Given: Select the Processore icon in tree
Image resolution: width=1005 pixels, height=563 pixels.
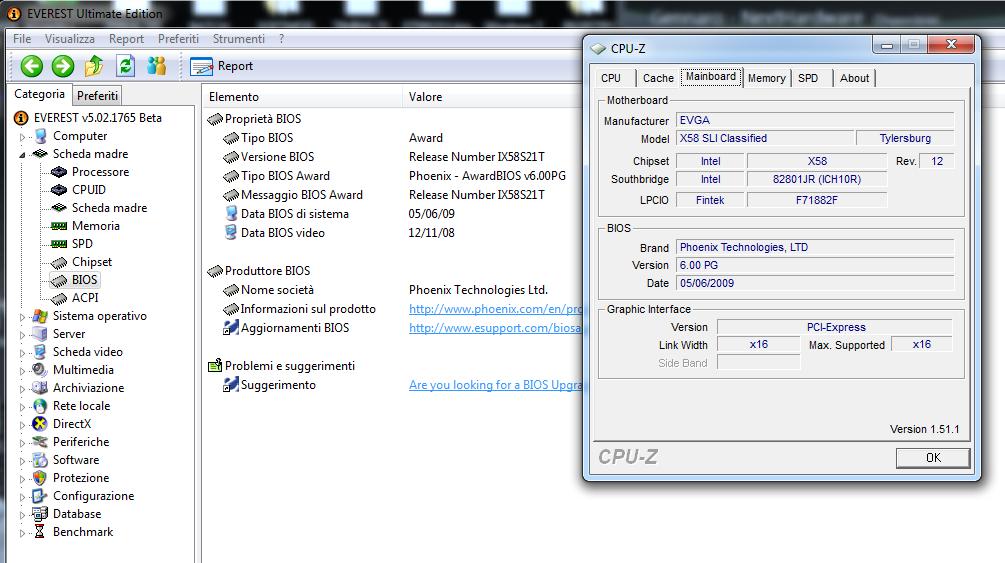Looking at the screenshot, I should pos(59,172).
